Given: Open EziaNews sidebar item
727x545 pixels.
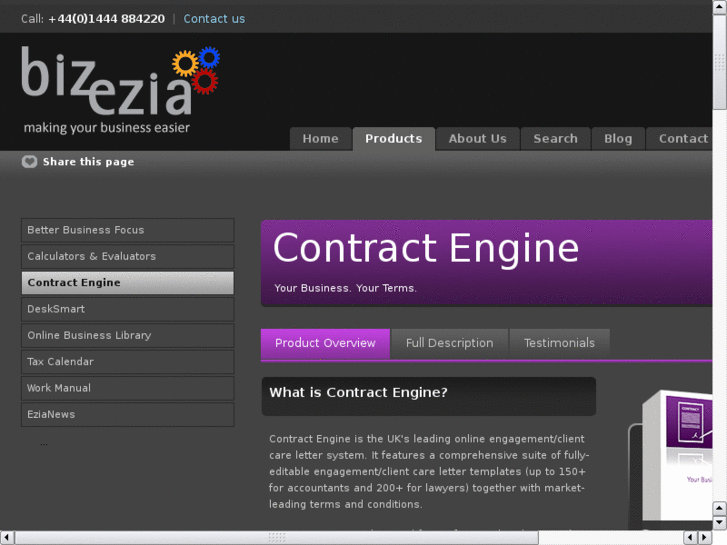Looking at the screenshot, I should coord(127,414).
